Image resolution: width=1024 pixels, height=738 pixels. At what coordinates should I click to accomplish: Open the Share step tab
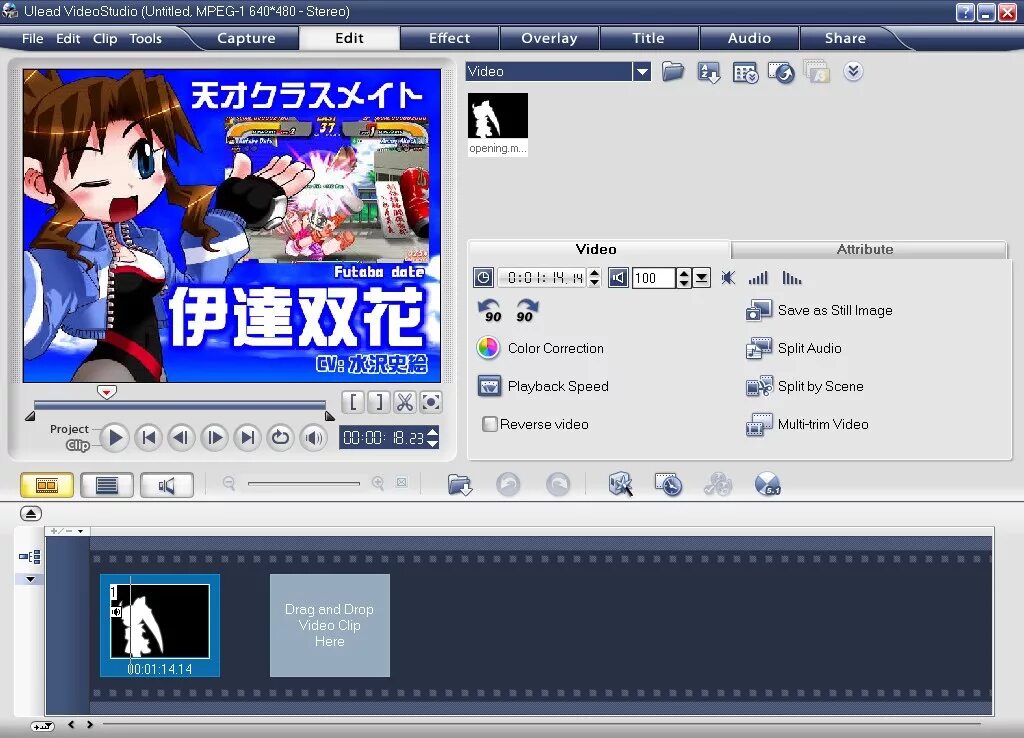[x=845, y=38]
